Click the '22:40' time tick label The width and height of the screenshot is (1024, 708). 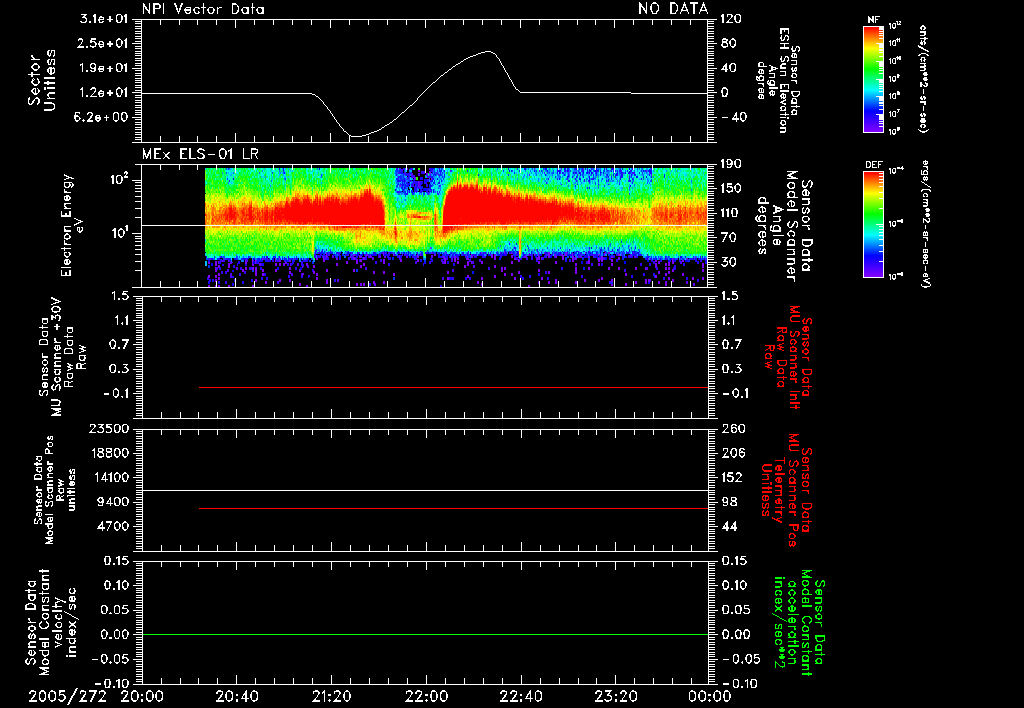click(520, 696)
